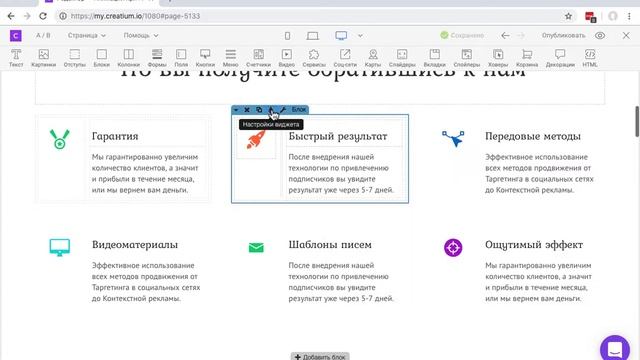The width and height of the screenshot is (640, 360).
Task: Duplicate the selected block
Action: pos(259,110)
